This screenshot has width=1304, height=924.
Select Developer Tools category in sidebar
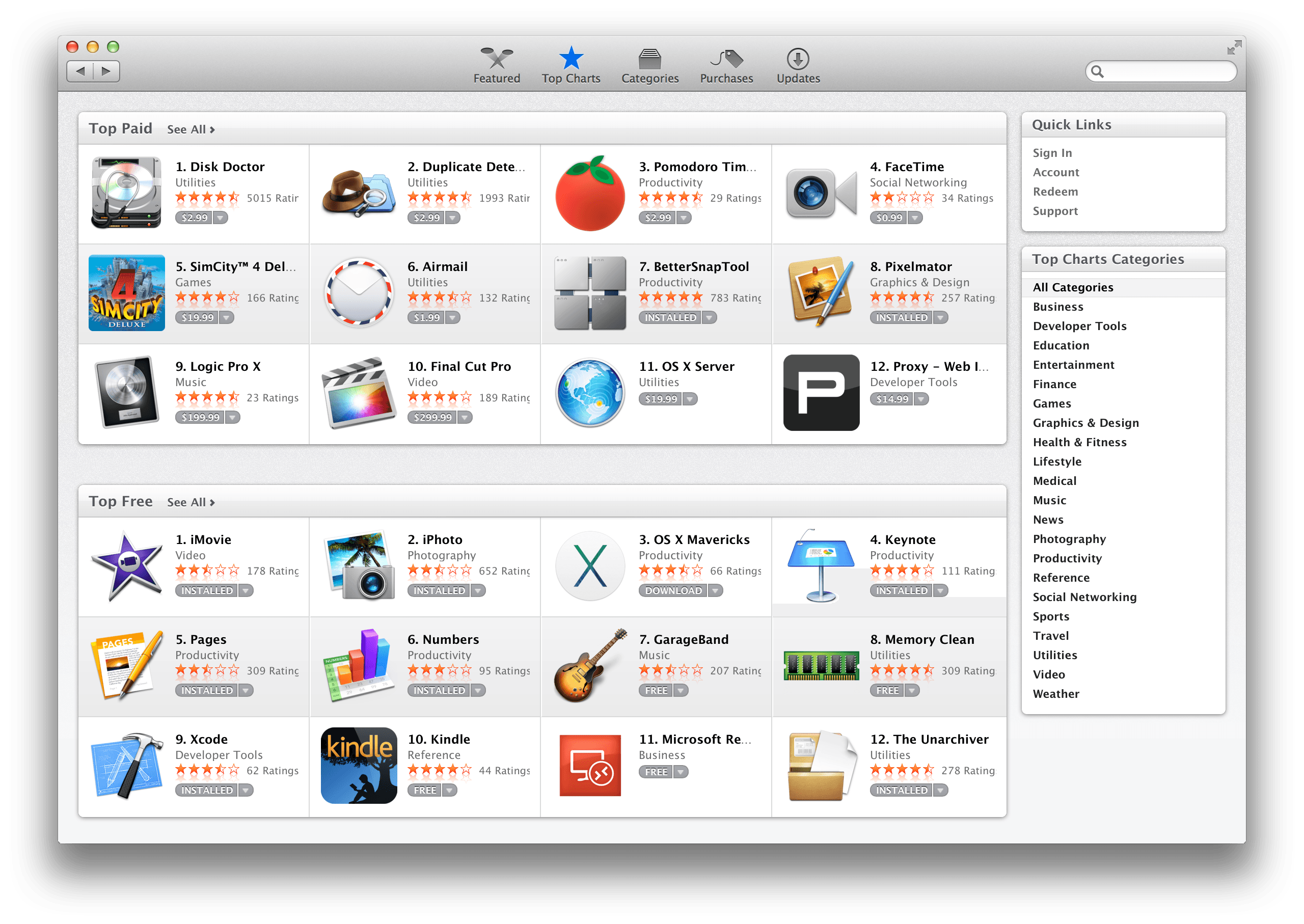1079,326
